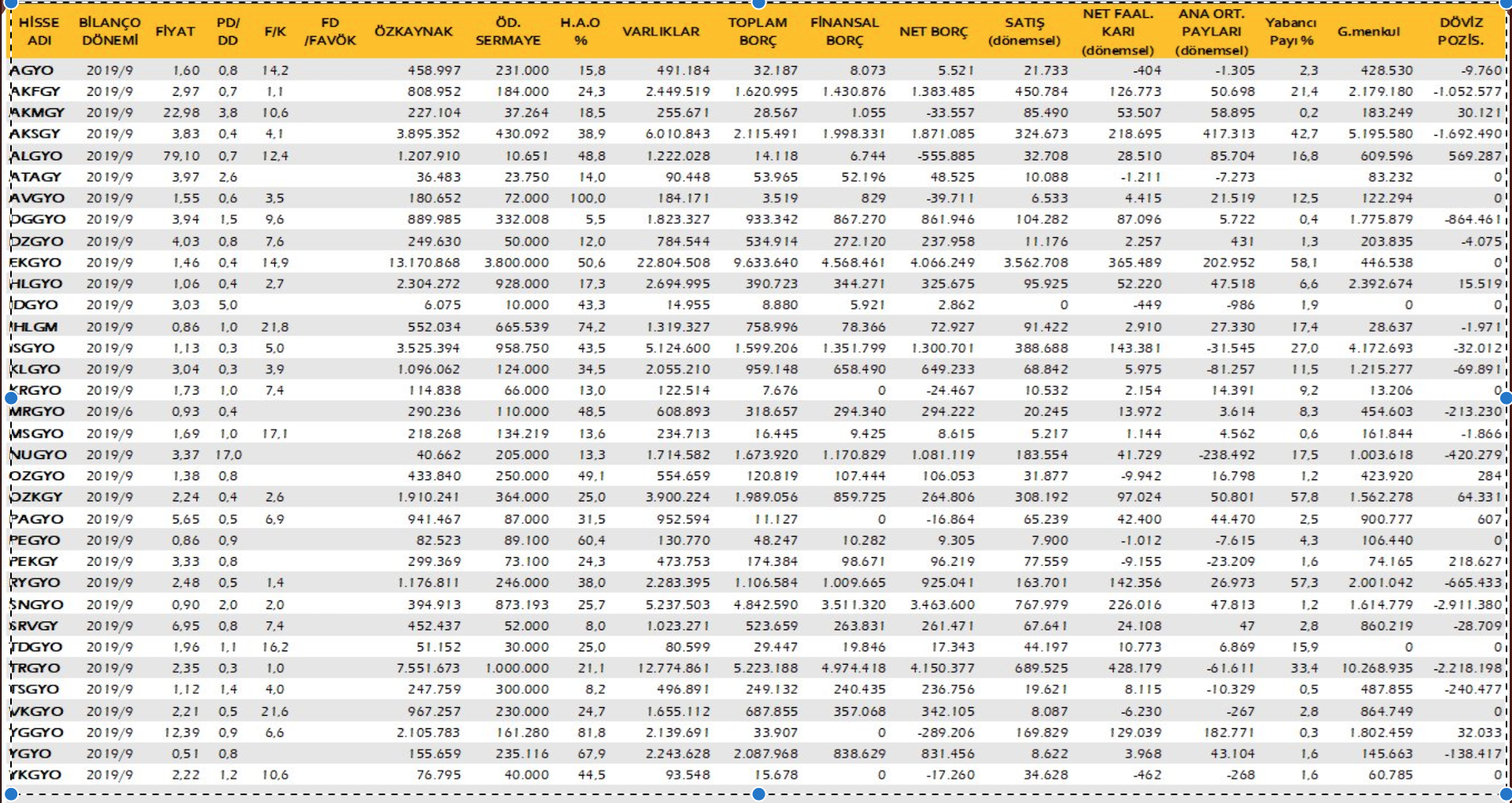Click the DÖVİZ POZİS. column header
The width and height of the screenshot is (1512, 803).
tap(1462, 31)
